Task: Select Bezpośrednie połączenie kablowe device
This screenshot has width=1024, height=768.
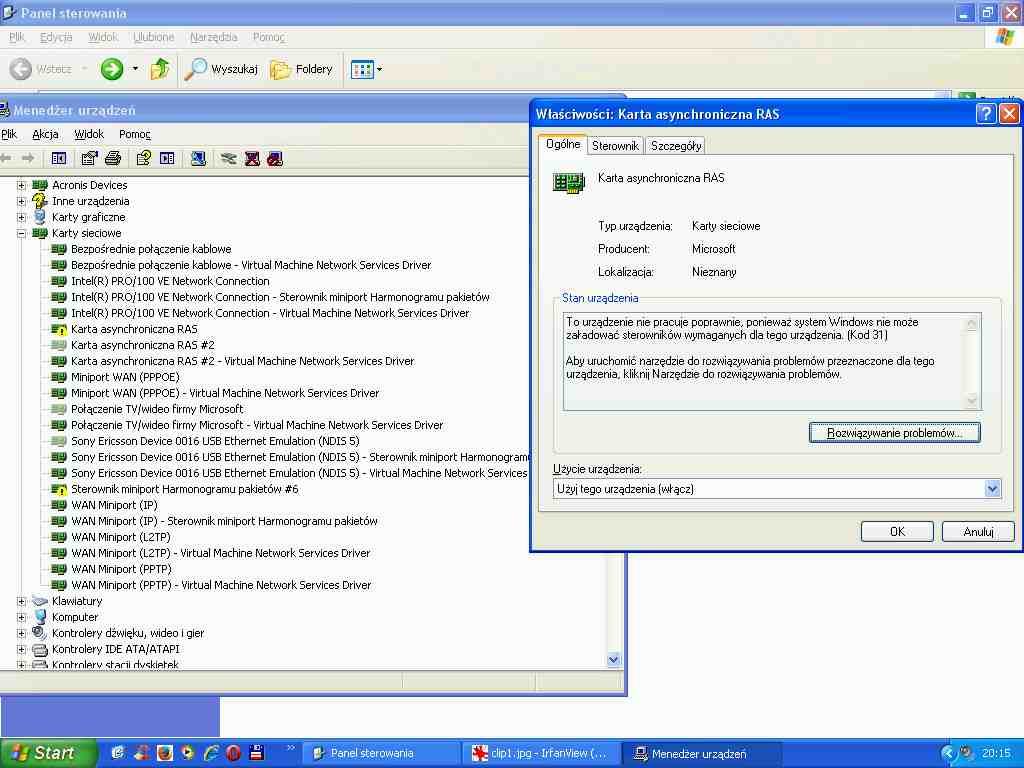Action: point(151,249)
